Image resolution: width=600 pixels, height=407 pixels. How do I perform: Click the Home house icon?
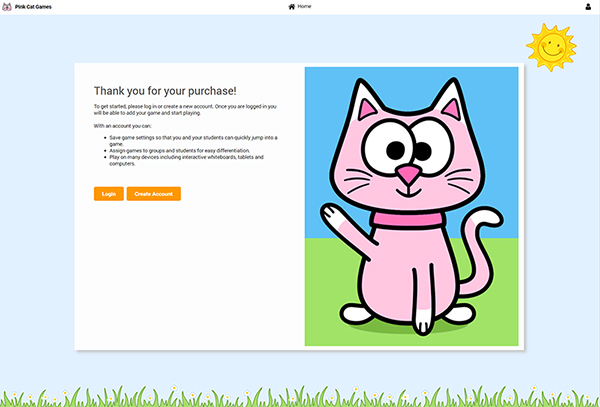pyautogui.click(x=292, y=6)
